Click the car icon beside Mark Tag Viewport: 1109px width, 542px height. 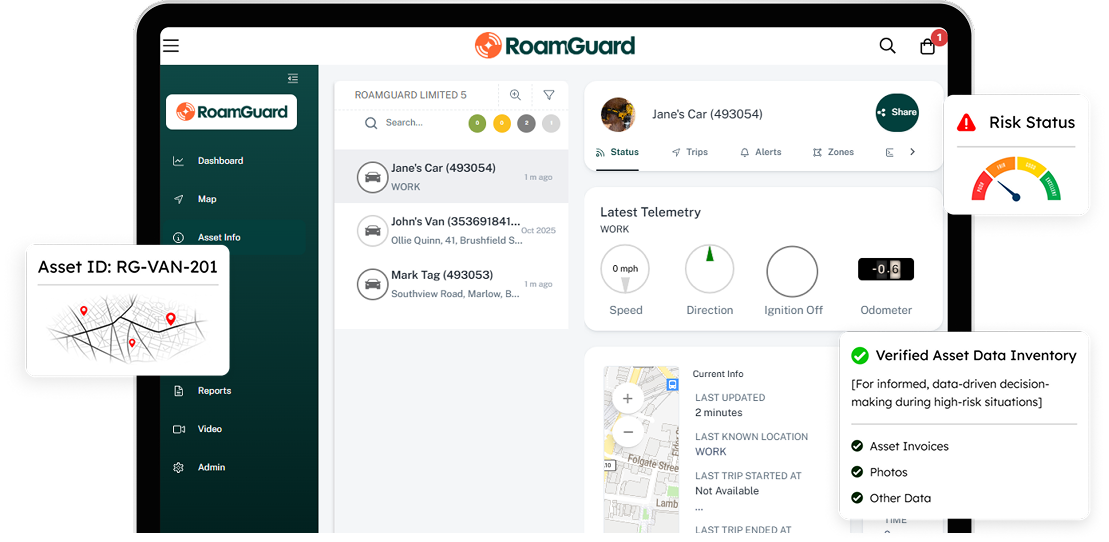[x=373, y=284]
